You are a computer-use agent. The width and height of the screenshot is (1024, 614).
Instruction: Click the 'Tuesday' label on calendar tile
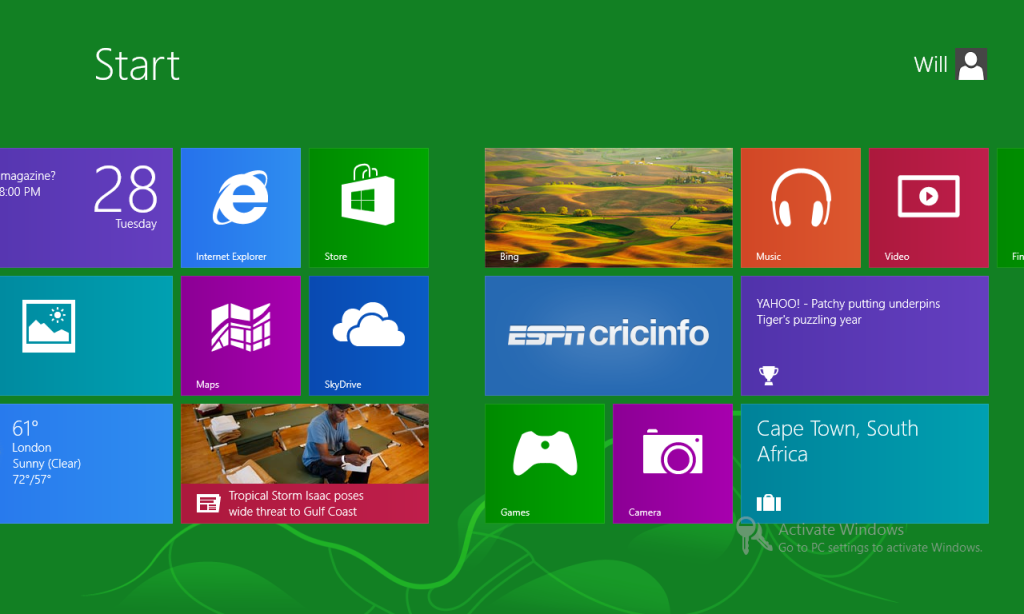(x=136, y=223)
